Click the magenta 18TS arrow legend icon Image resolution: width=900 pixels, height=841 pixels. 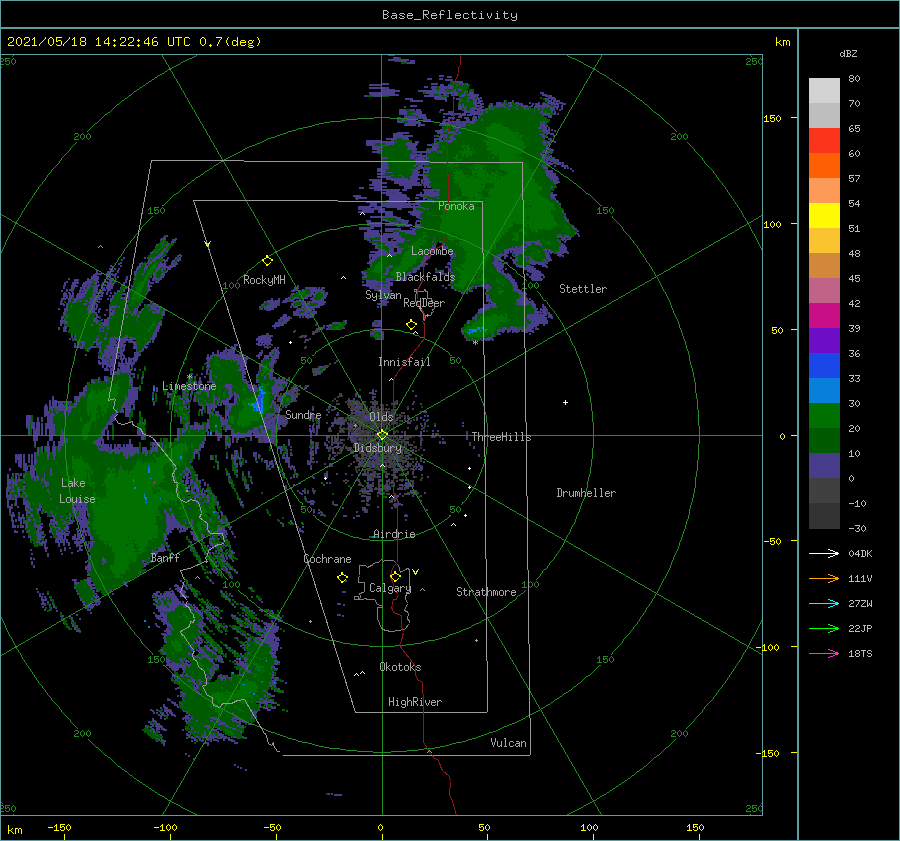click(824, 653)
